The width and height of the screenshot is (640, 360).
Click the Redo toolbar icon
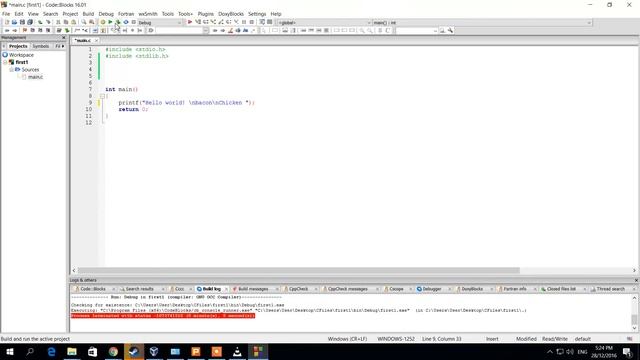[48, 22]
